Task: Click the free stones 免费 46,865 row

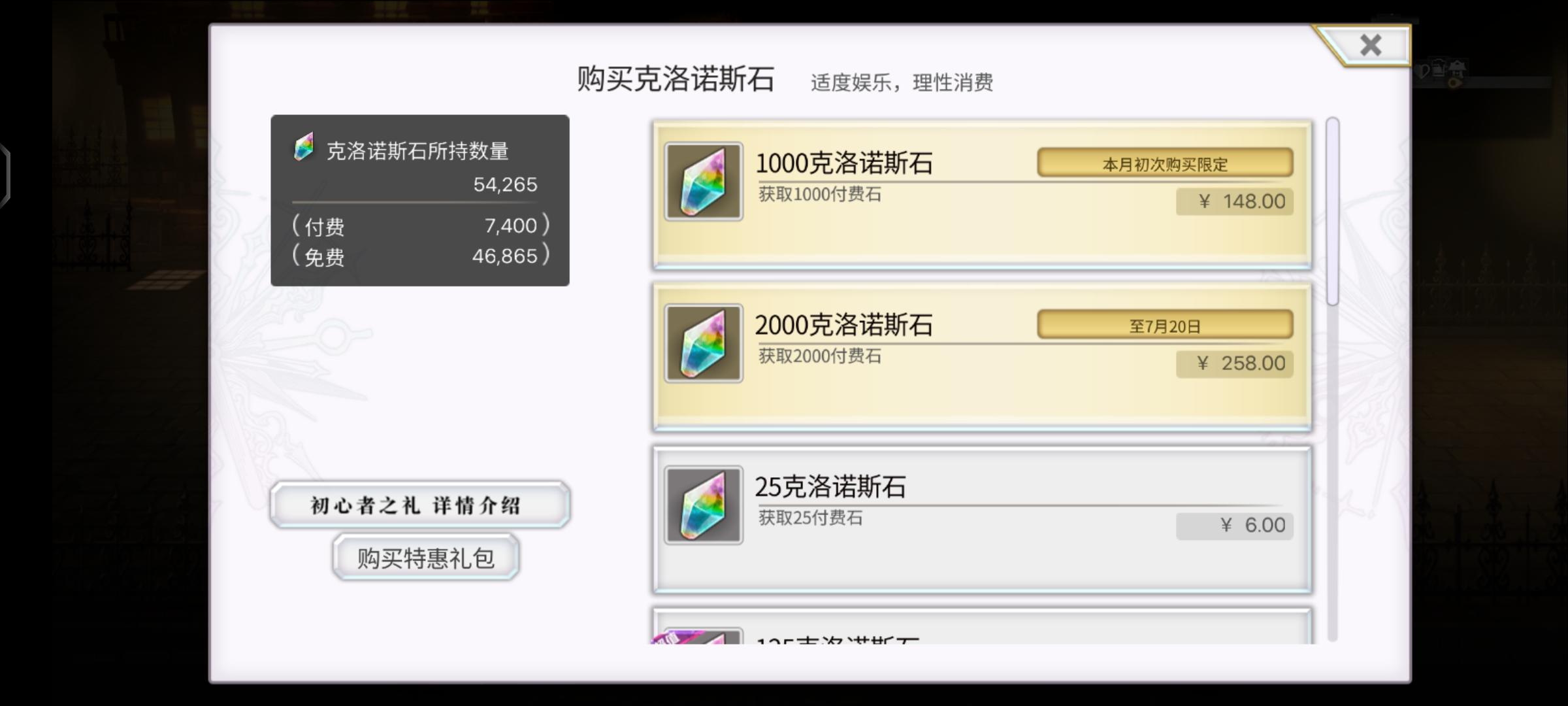Action: [x=421, y=256]
